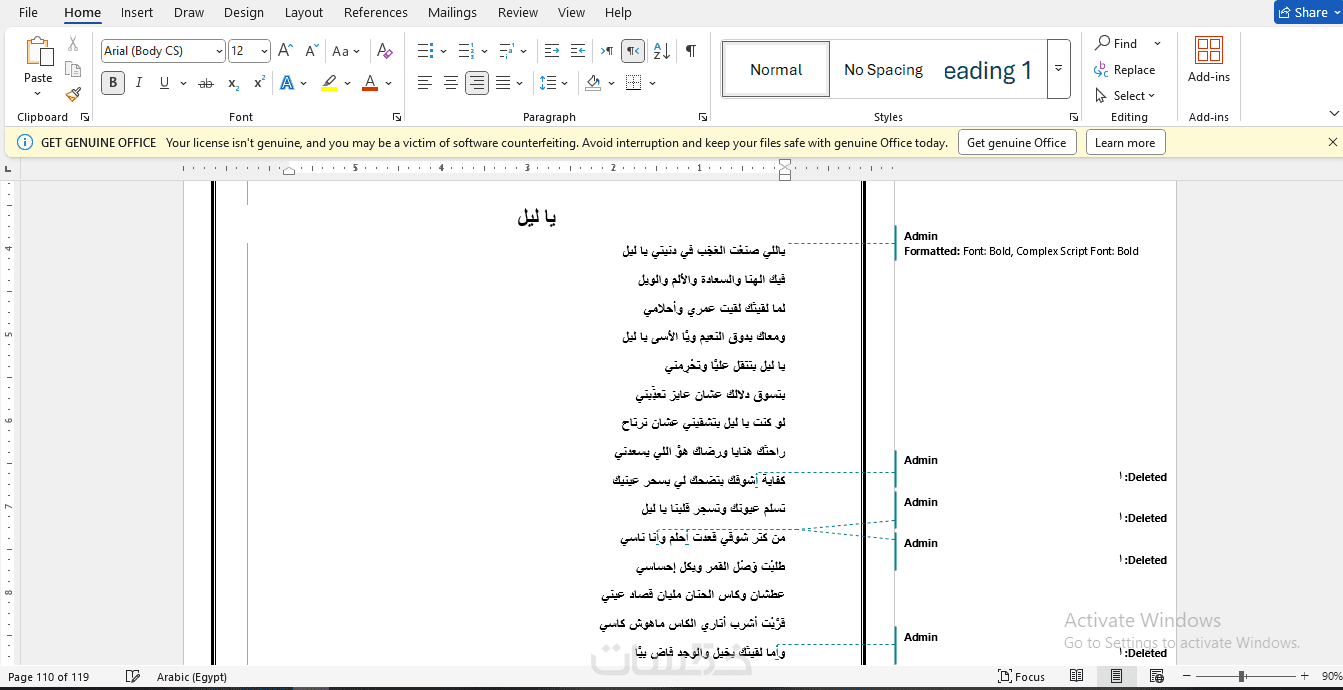Clear all formatting icon
The width and height of the screenshot is (1343, 690).
385,51
